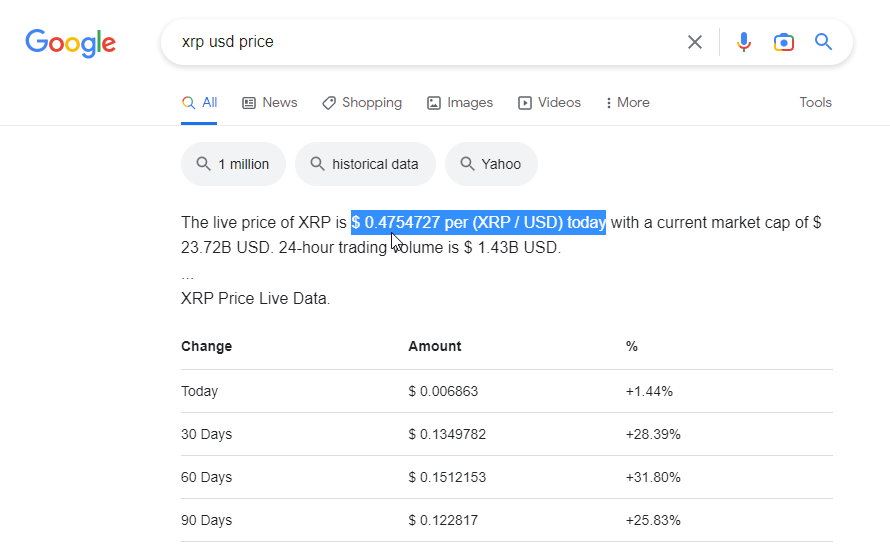This screenshot has height=552, width=890.
Task: Open the Tools filter options
Action: pos(815,103)
